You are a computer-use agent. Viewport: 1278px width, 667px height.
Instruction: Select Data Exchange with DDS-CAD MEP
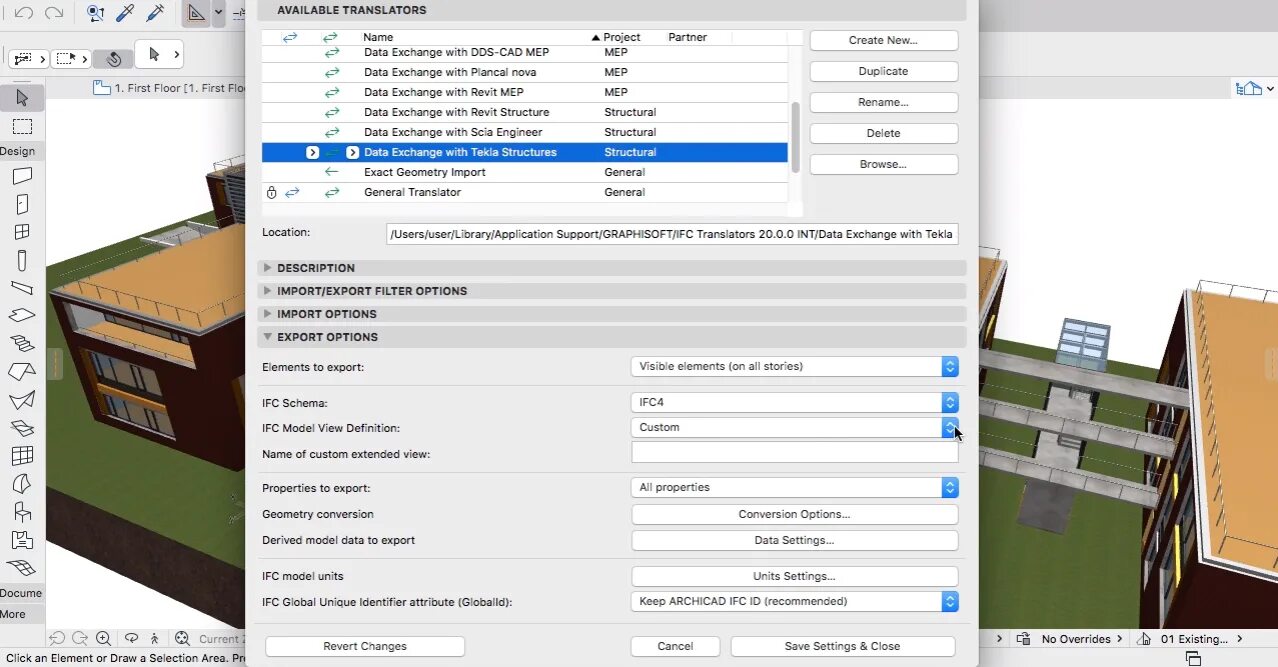[x=524, y=52]
